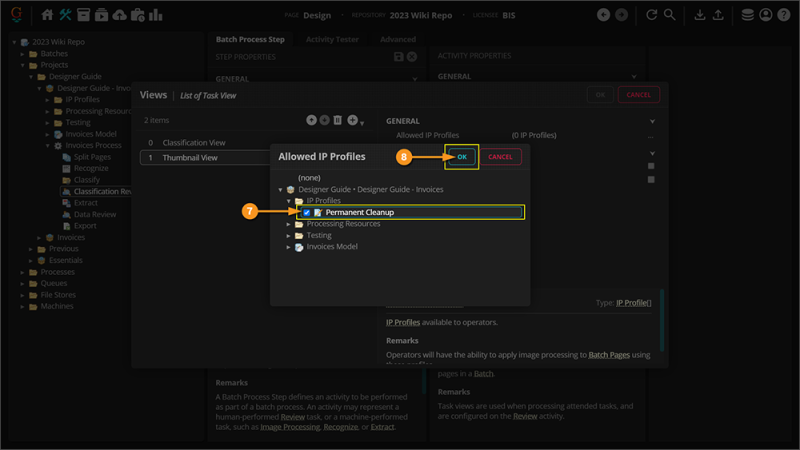Viewport: 800px width, 450px height.
Task: Toggle the second checkbox under General properties
Action: coord(652,180)
